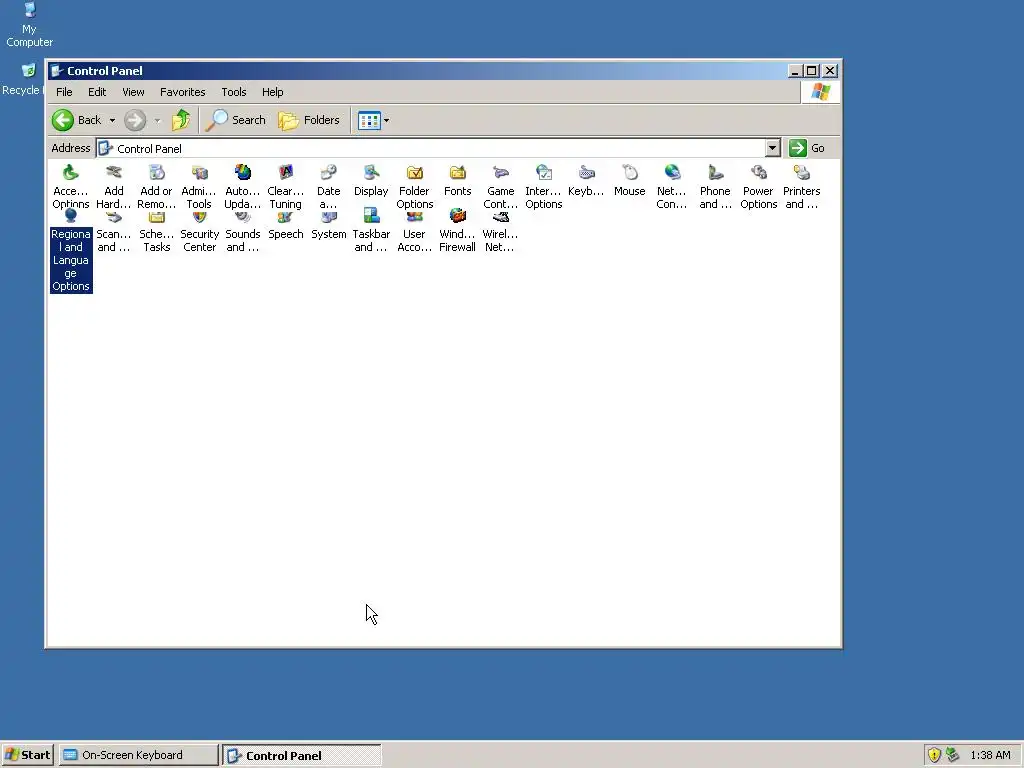This screenshot has width=1024, height=768.
Task: Open Security Center icon
Action: pyautogui.click(x=199, y=232)
